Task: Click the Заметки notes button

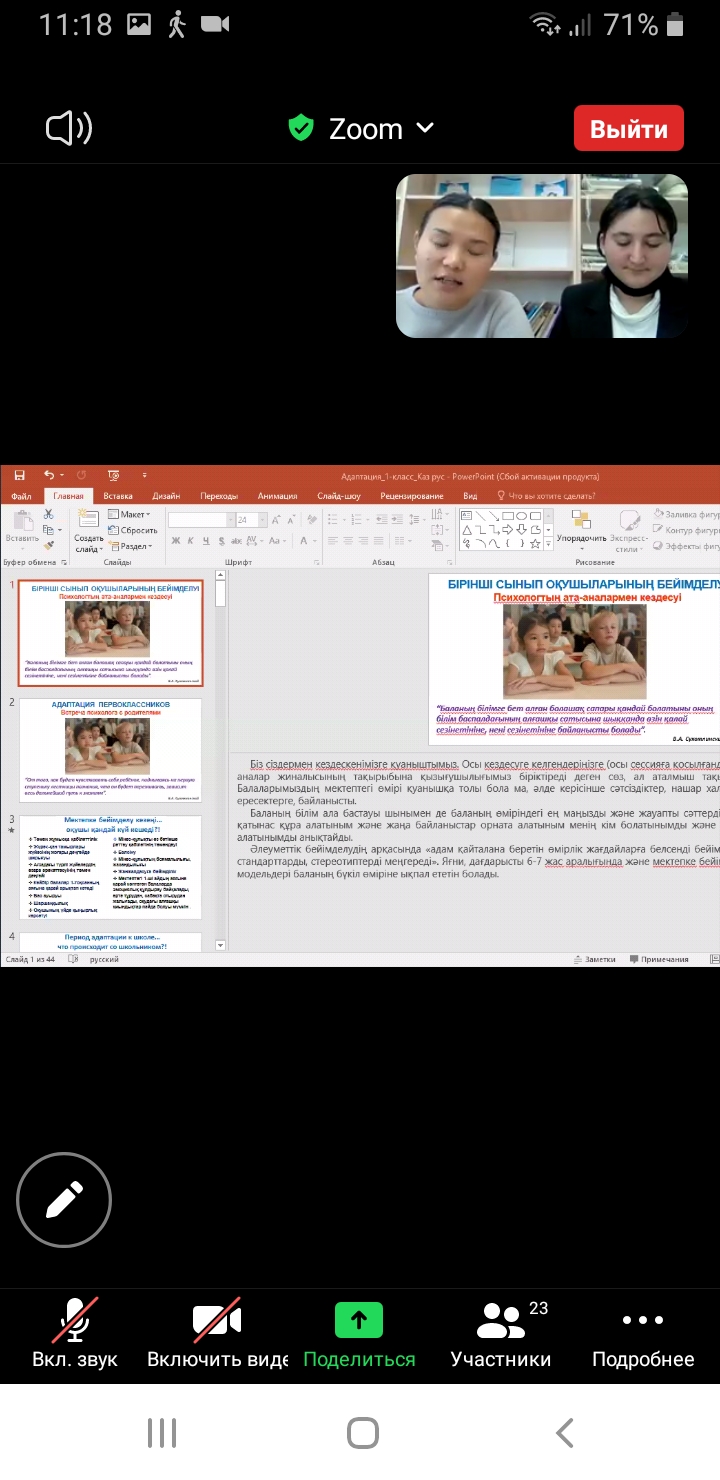Action: [x=595, y=959]
